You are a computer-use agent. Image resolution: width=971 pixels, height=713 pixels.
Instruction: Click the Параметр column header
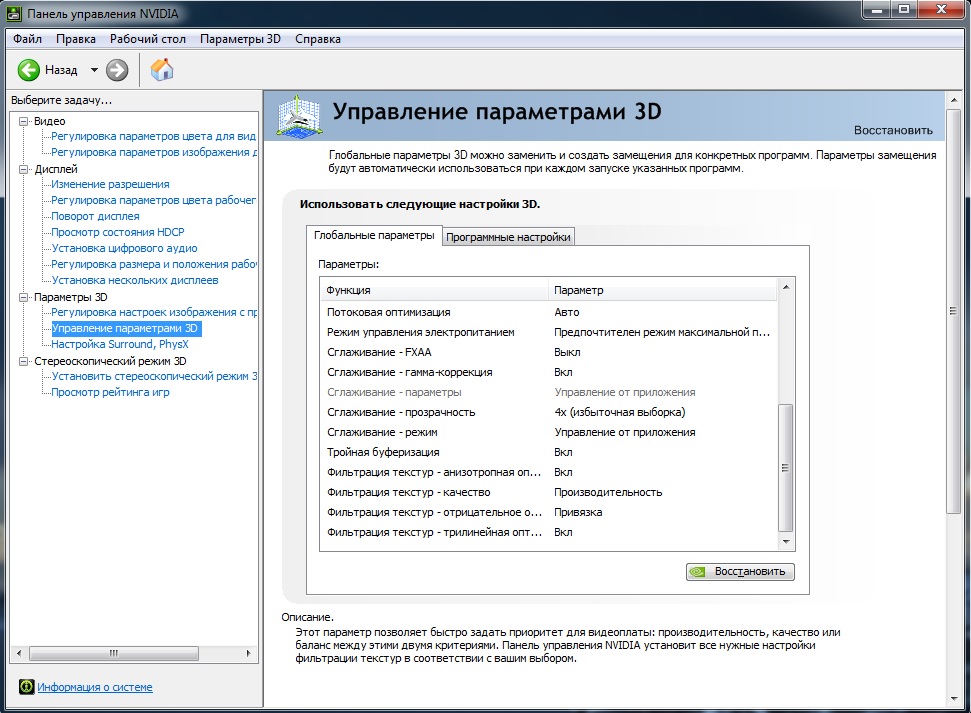point(663,290)
